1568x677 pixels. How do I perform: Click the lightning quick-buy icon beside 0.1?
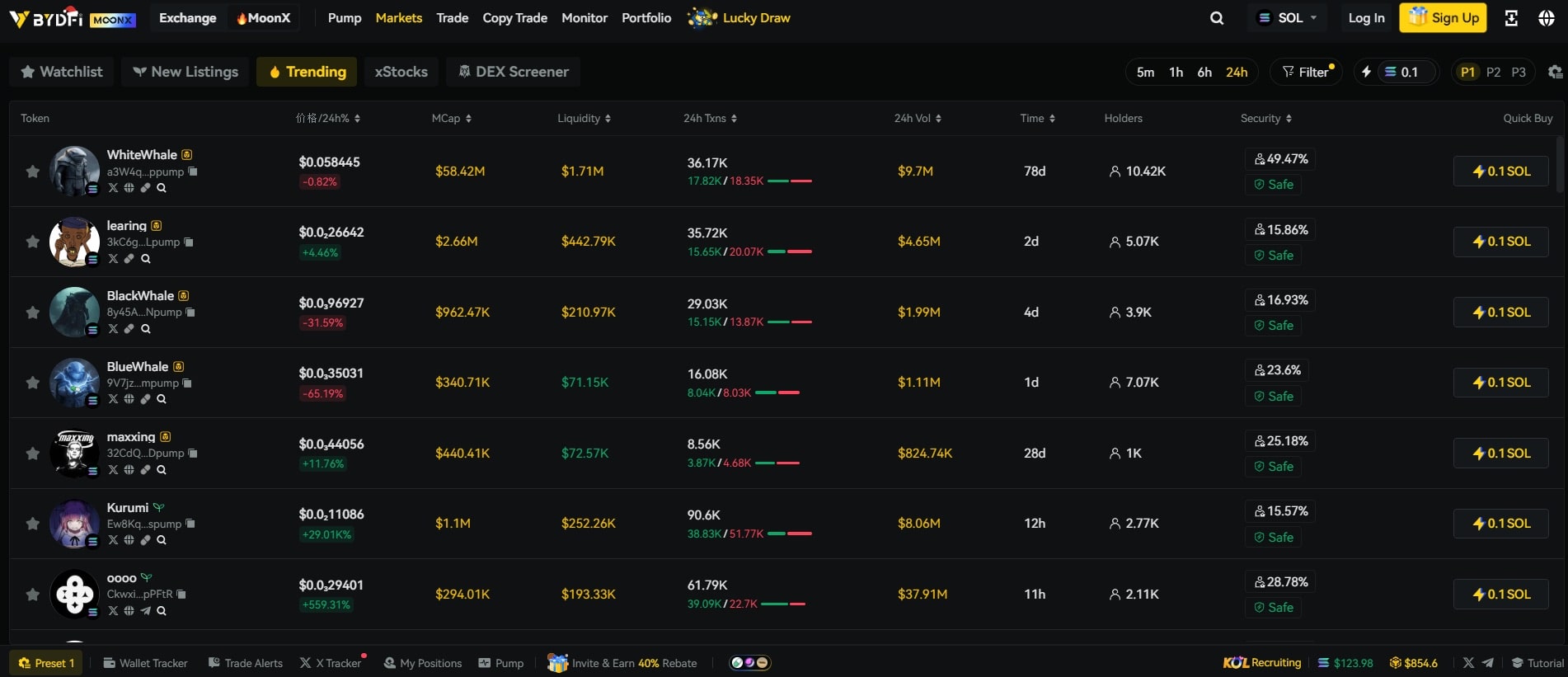[x=1366, y=72]
